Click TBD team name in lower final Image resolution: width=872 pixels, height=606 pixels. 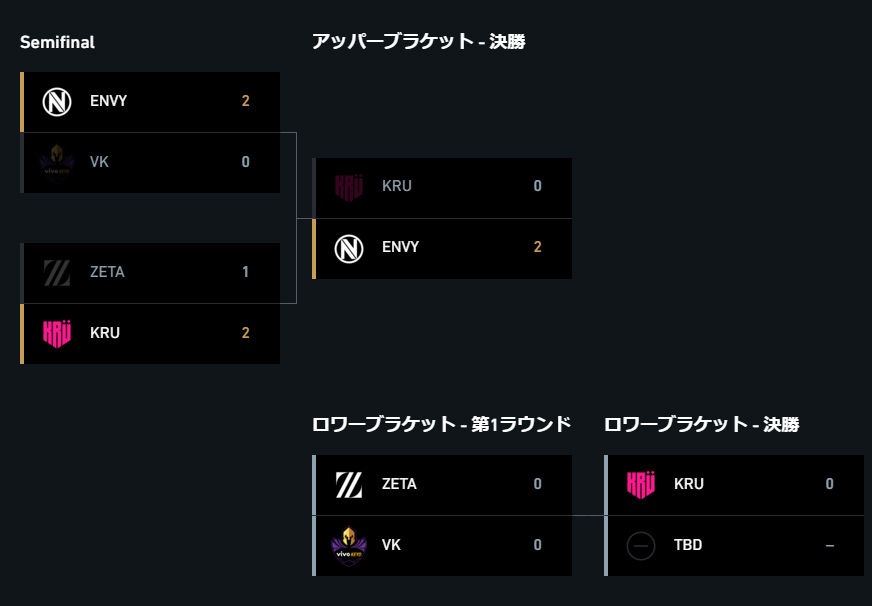(688, 545)
